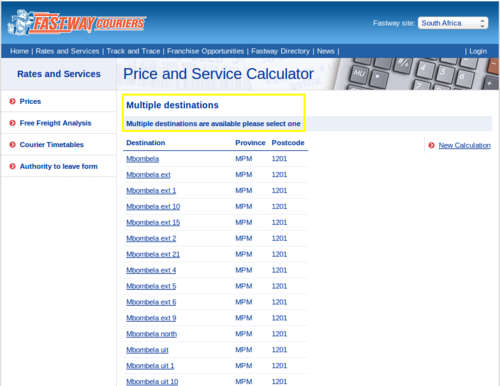Open the Courier Timetables sidebar item
This screenshot has width=500, height=386.
tap(52, 145)
